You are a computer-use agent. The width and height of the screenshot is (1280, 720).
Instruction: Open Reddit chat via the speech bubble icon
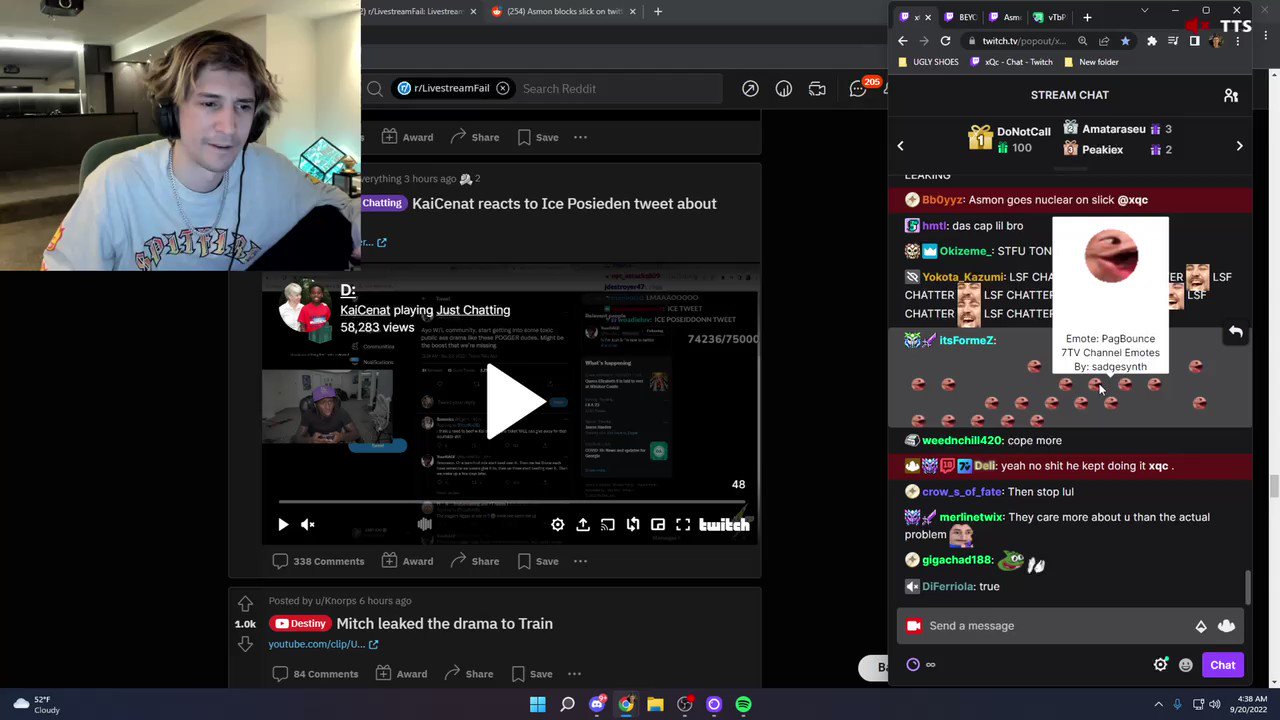pyautogui.click(x=857, y=88)
